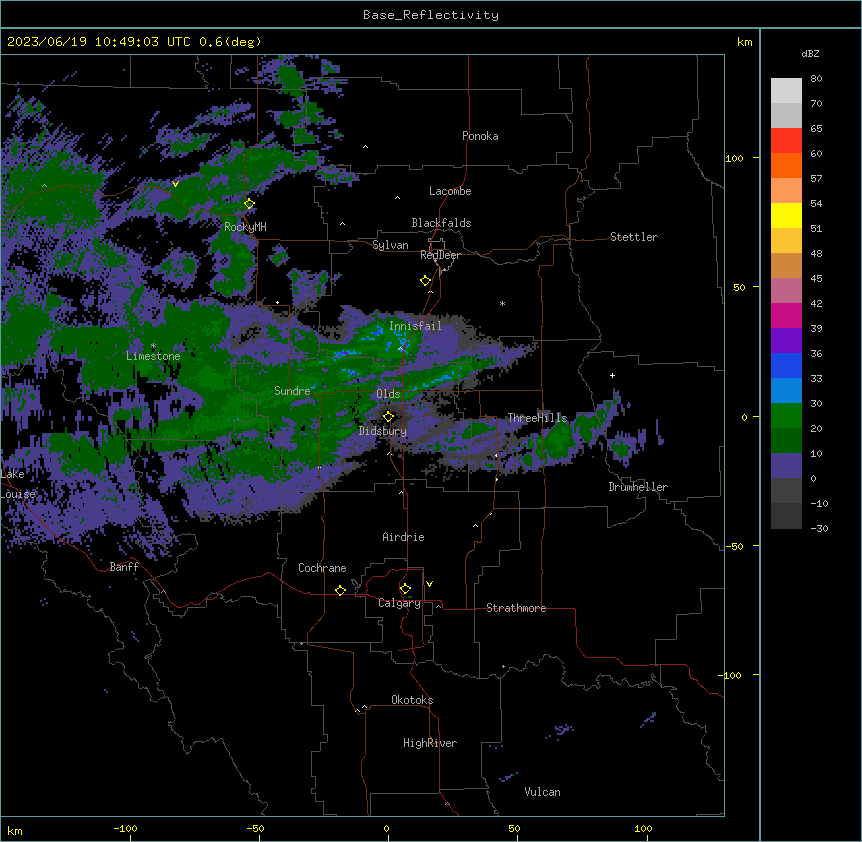Pick the red swatch between 65 and 60 dBZ
The width and height of the screenshot is (862, 842).
click(786, 141)
